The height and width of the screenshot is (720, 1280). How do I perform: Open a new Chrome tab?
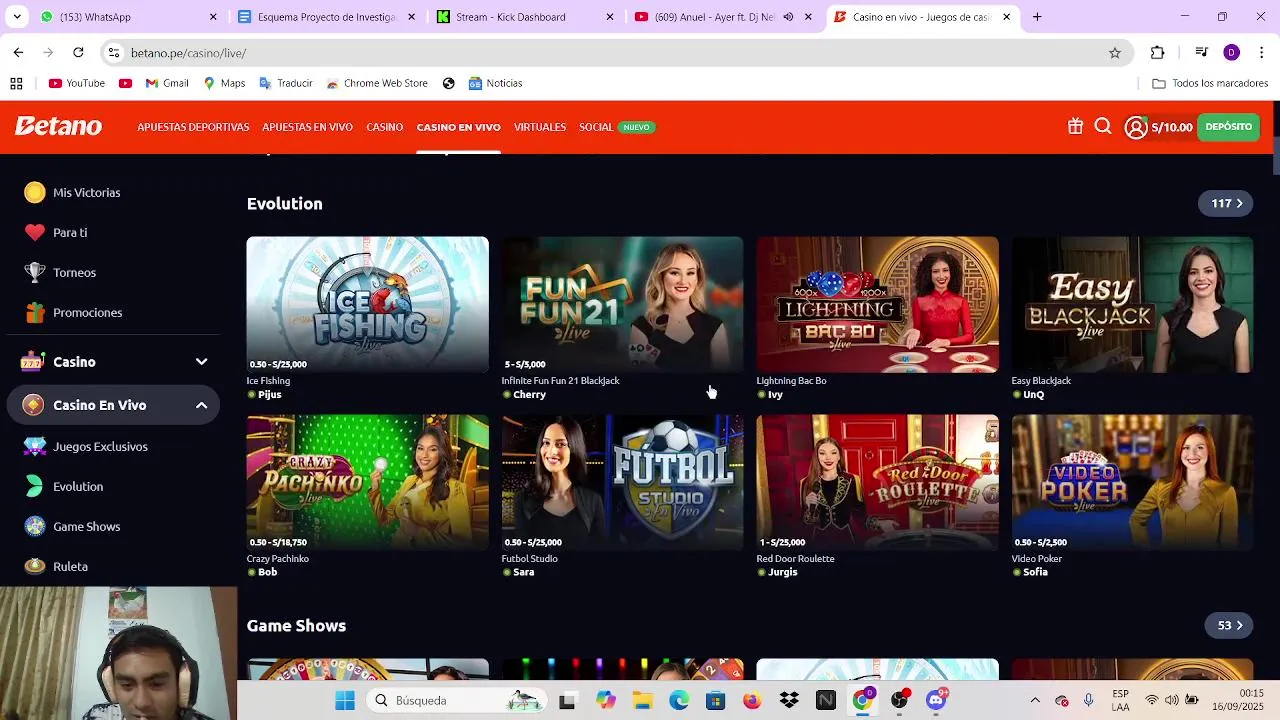(x=1037, y=17)
